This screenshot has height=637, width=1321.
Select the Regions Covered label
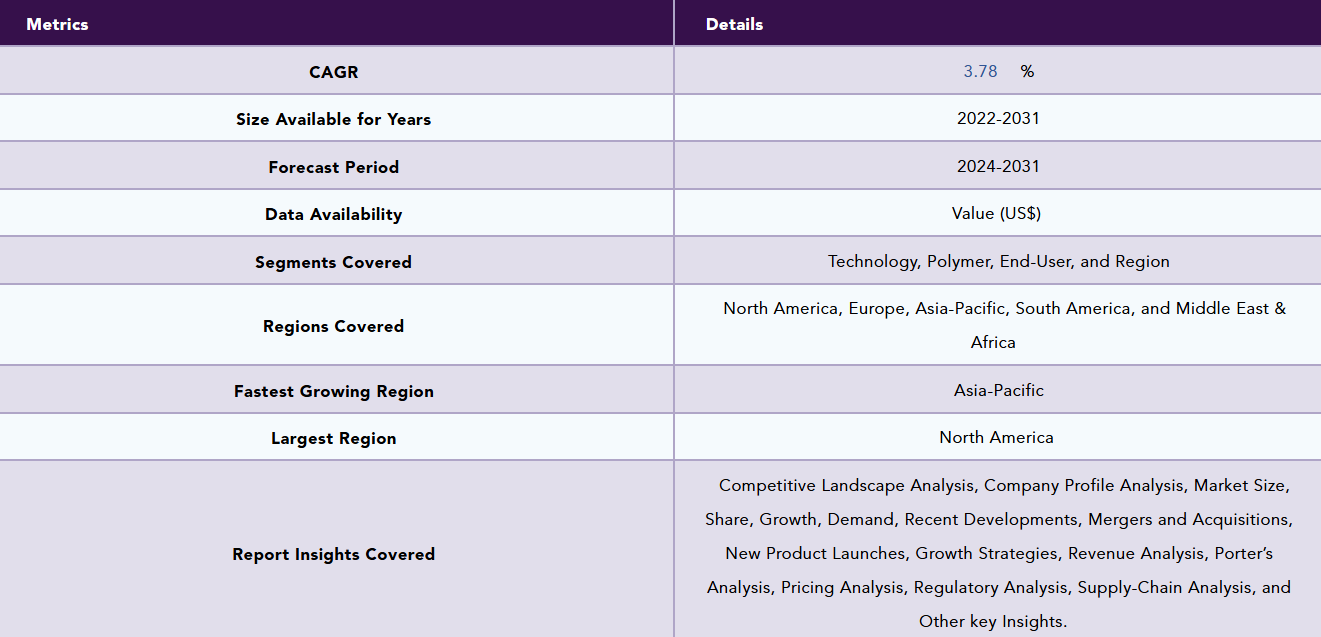click(334, 326)
